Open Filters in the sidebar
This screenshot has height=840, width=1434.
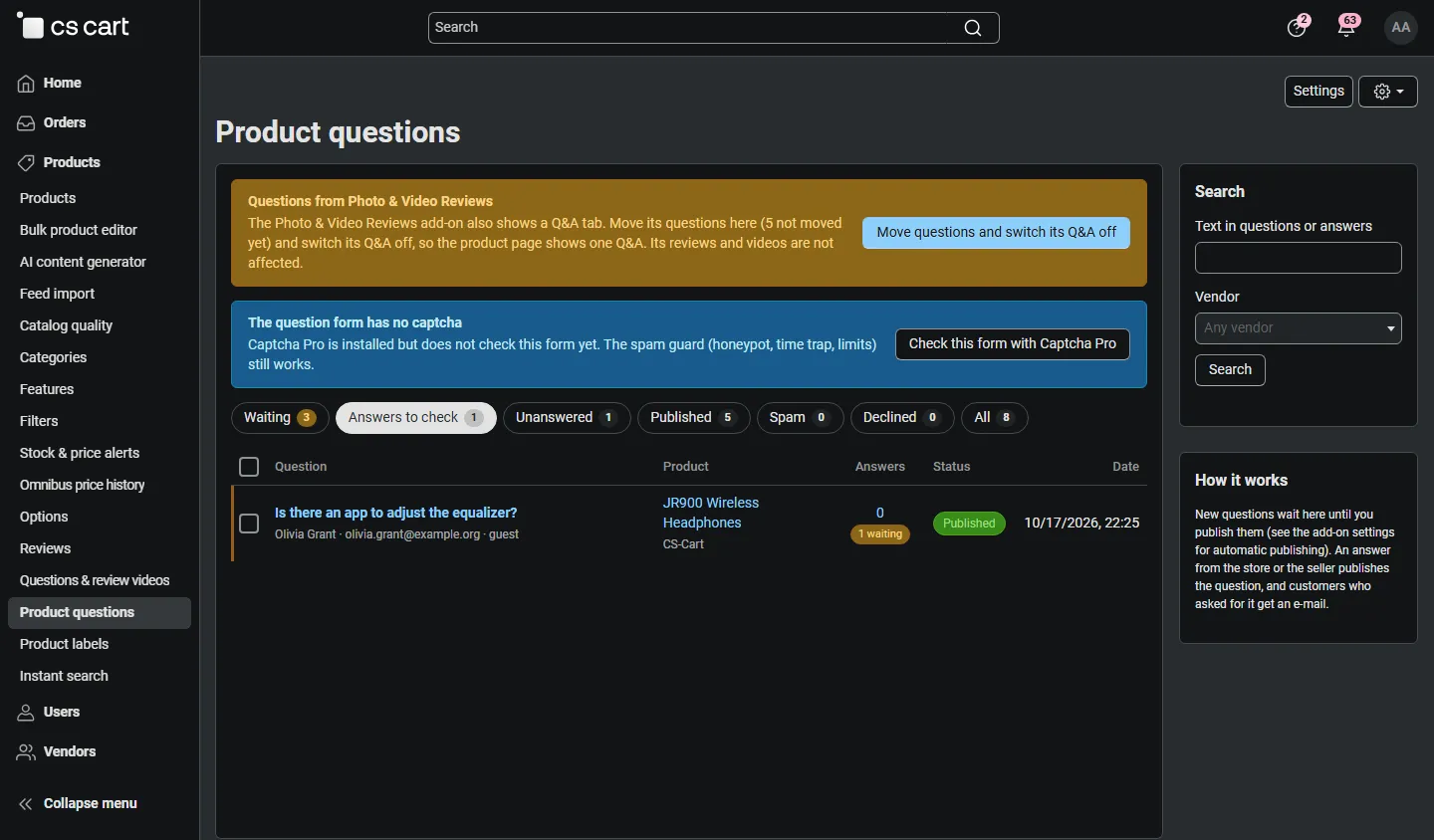[39, 422]
